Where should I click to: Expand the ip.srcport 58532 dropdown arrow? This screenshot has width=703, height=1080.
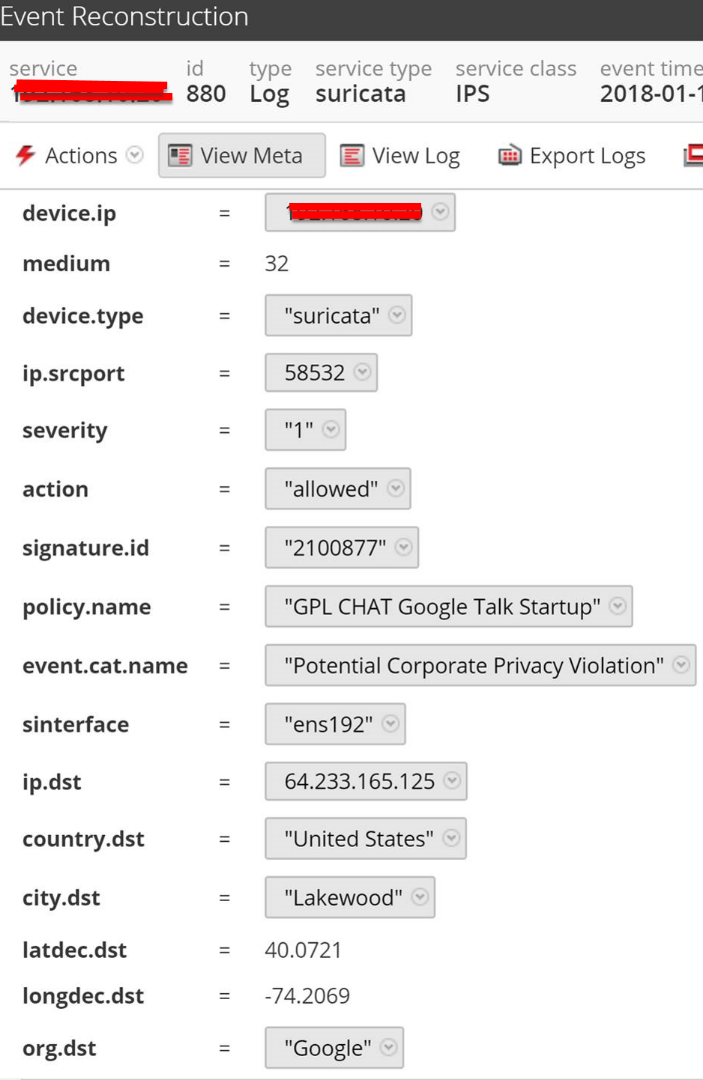362,373
